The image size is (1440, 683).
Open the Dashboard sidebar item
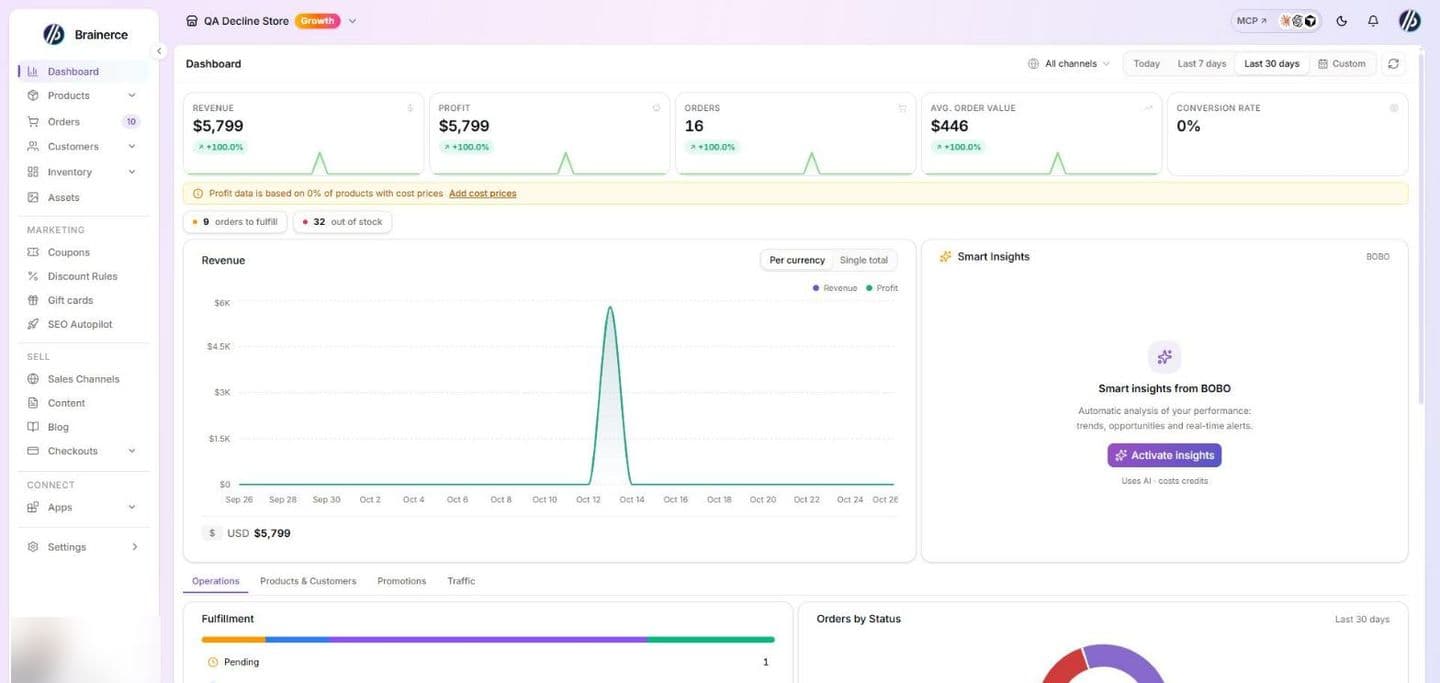coord(83,71)
